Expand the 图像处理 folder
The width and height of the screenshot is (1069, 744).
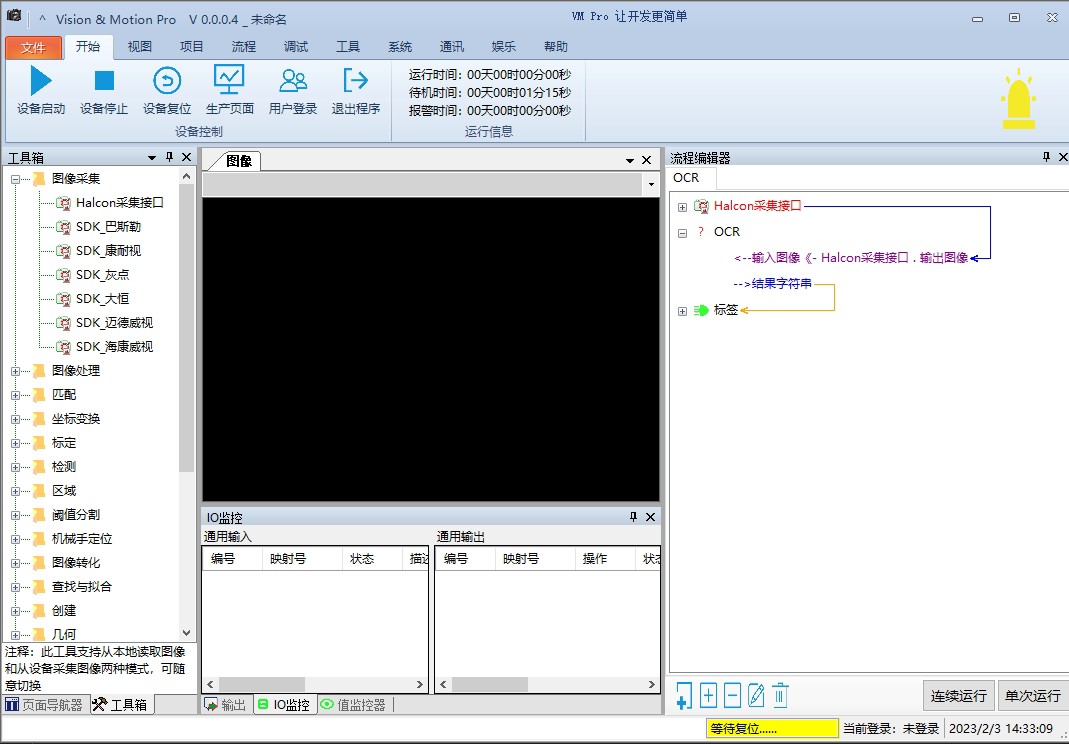click(x=16, y=372)
